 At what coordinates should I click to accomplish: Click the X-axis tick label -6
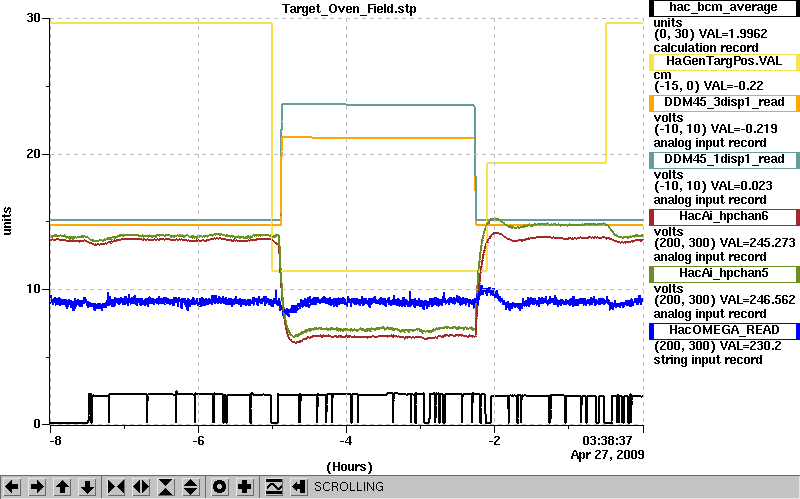198,440
